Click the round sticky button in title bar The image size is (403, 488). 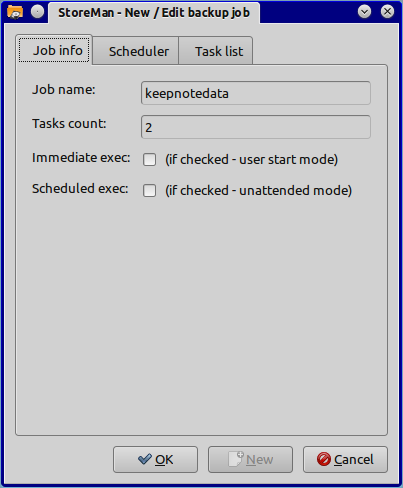coord(37,12)
